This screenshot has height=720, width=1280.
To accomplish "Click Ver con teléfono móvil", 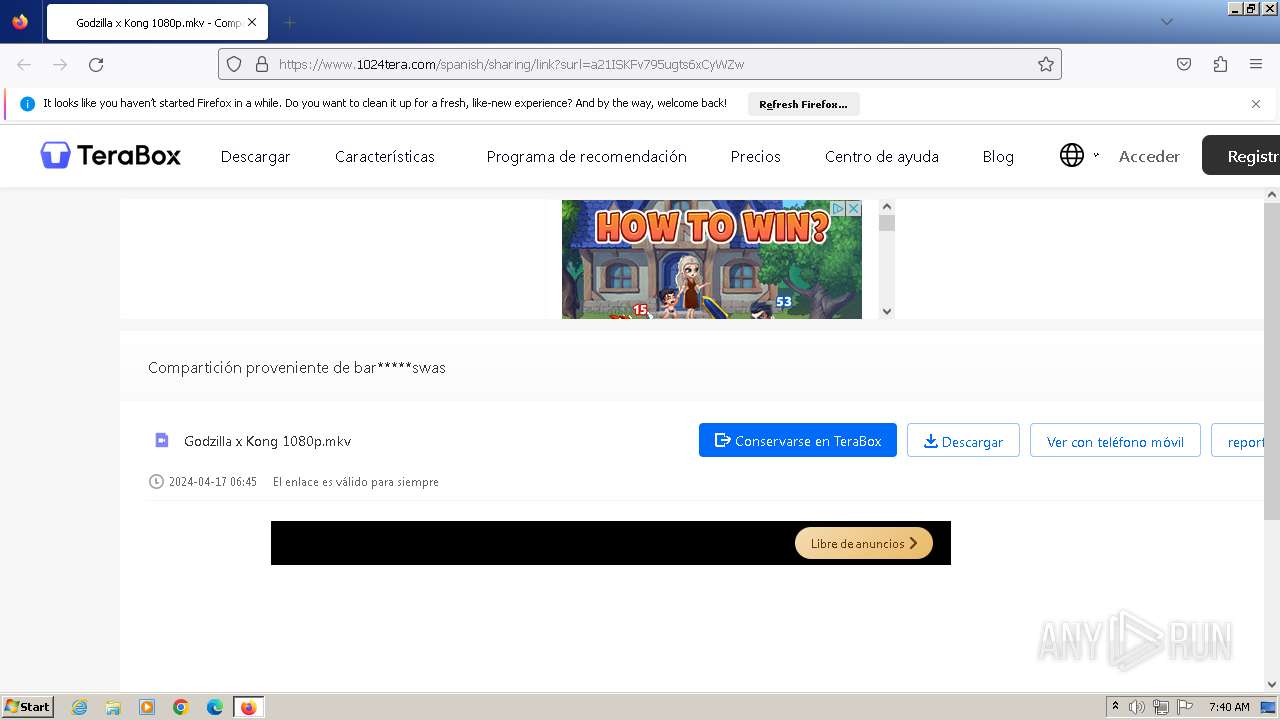I will click(x=1115, y=441).
